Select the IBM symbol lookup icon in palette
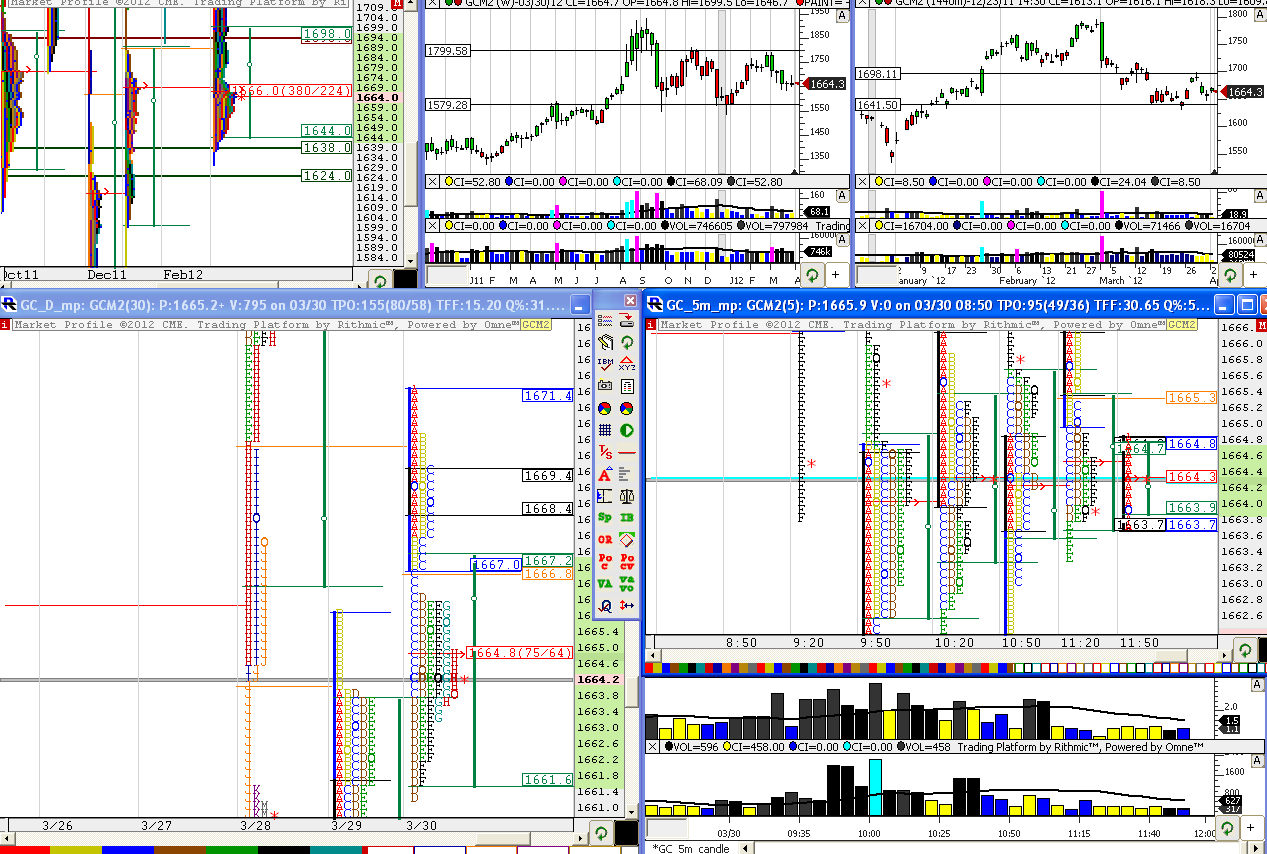This screenshot has height=854, width=1267. click(x=605, y=364)
